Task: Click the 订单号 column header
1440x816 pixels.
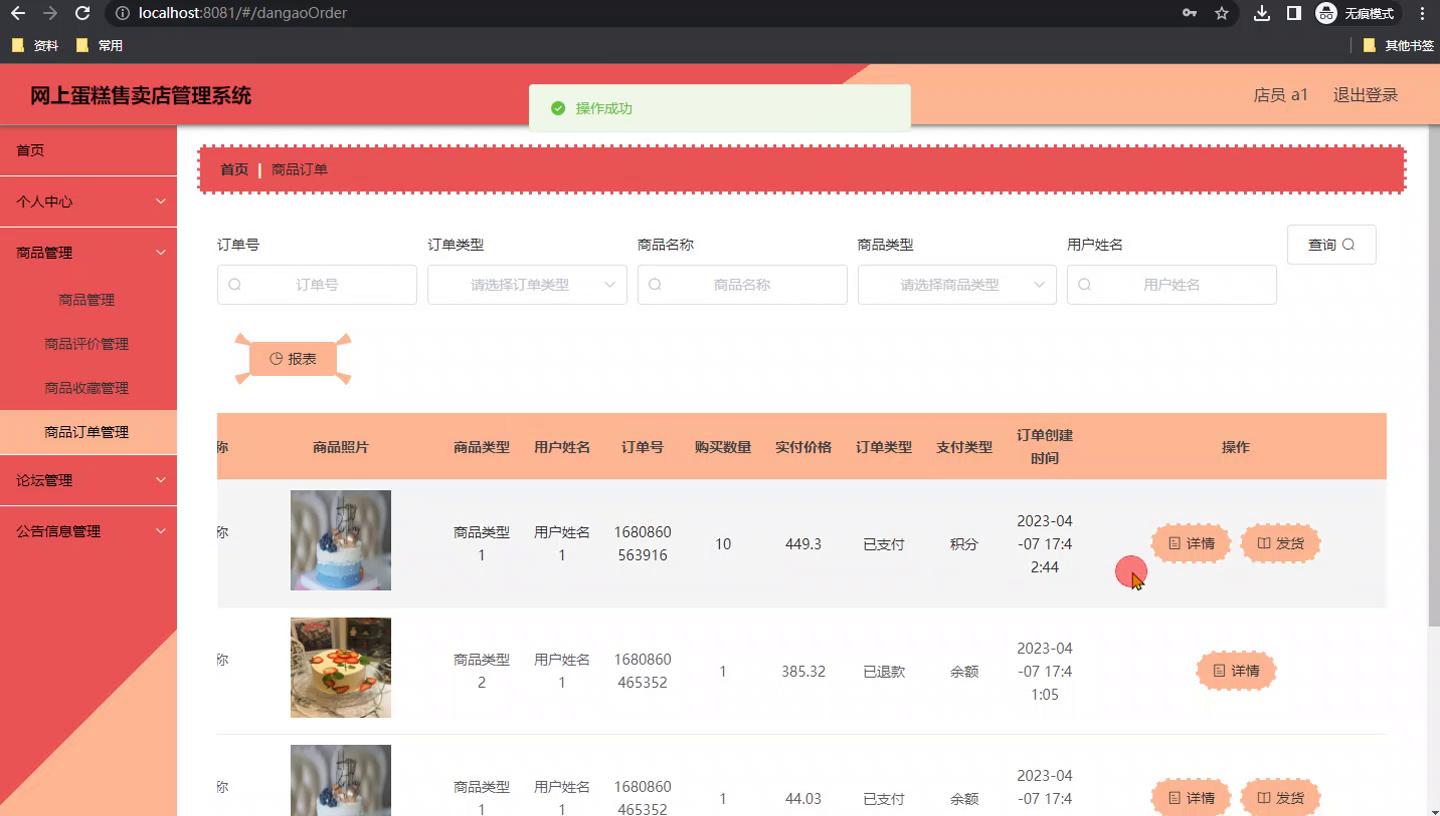Action: [642, 447]
